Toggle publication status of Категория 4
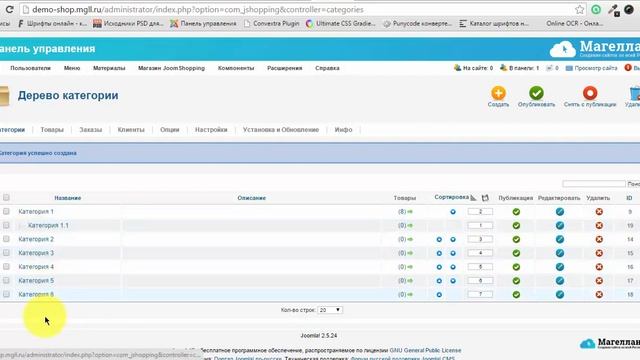The height and width of the screenshot is (360, 640). [x=516, y=267]
